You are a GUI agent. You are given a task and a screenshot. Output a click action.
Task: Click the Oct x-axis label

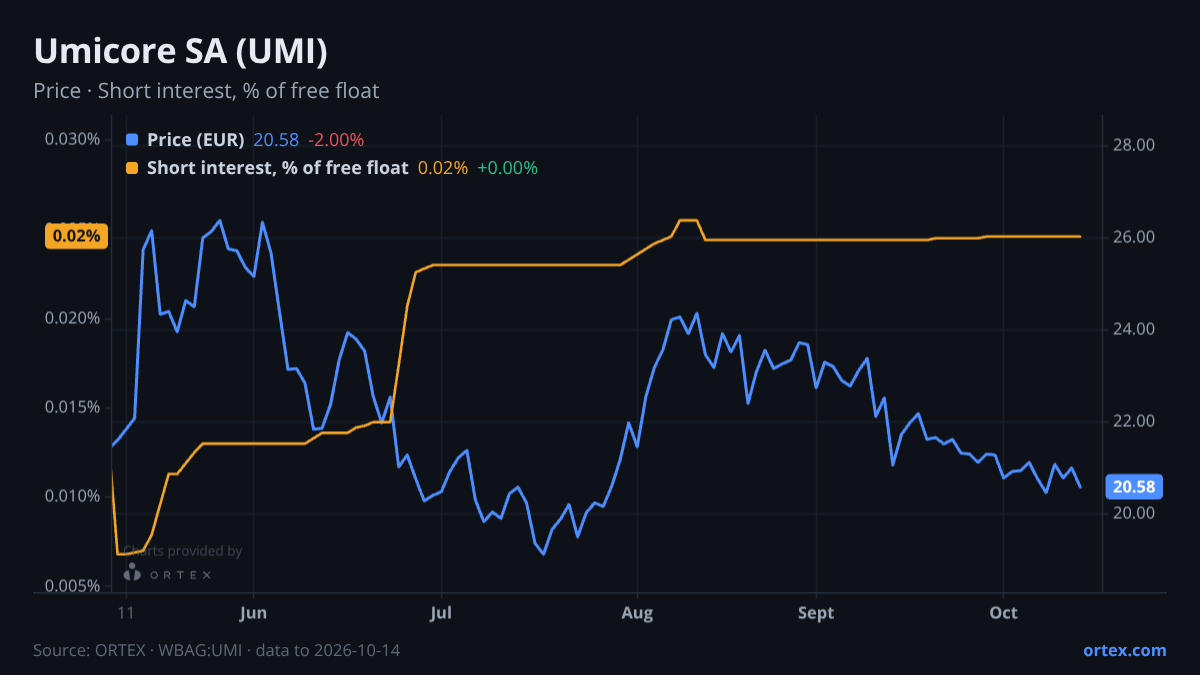(x=1003, y=612)
